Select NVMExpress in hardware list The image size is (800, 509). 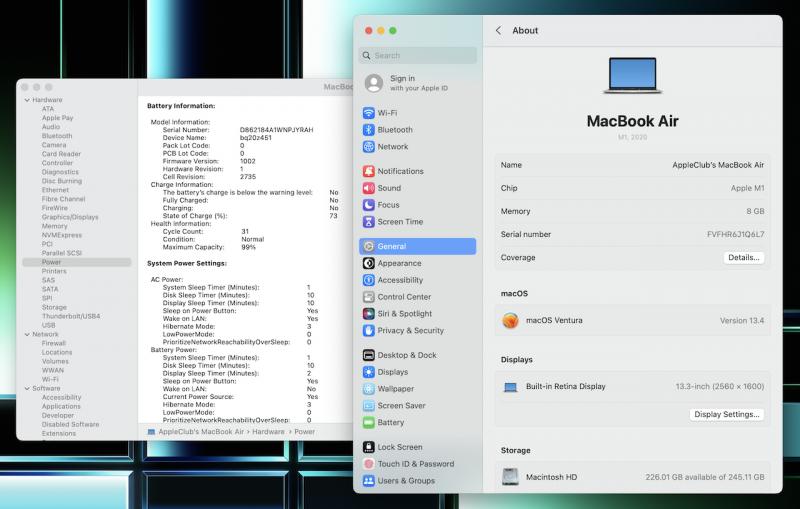[62, 235]
